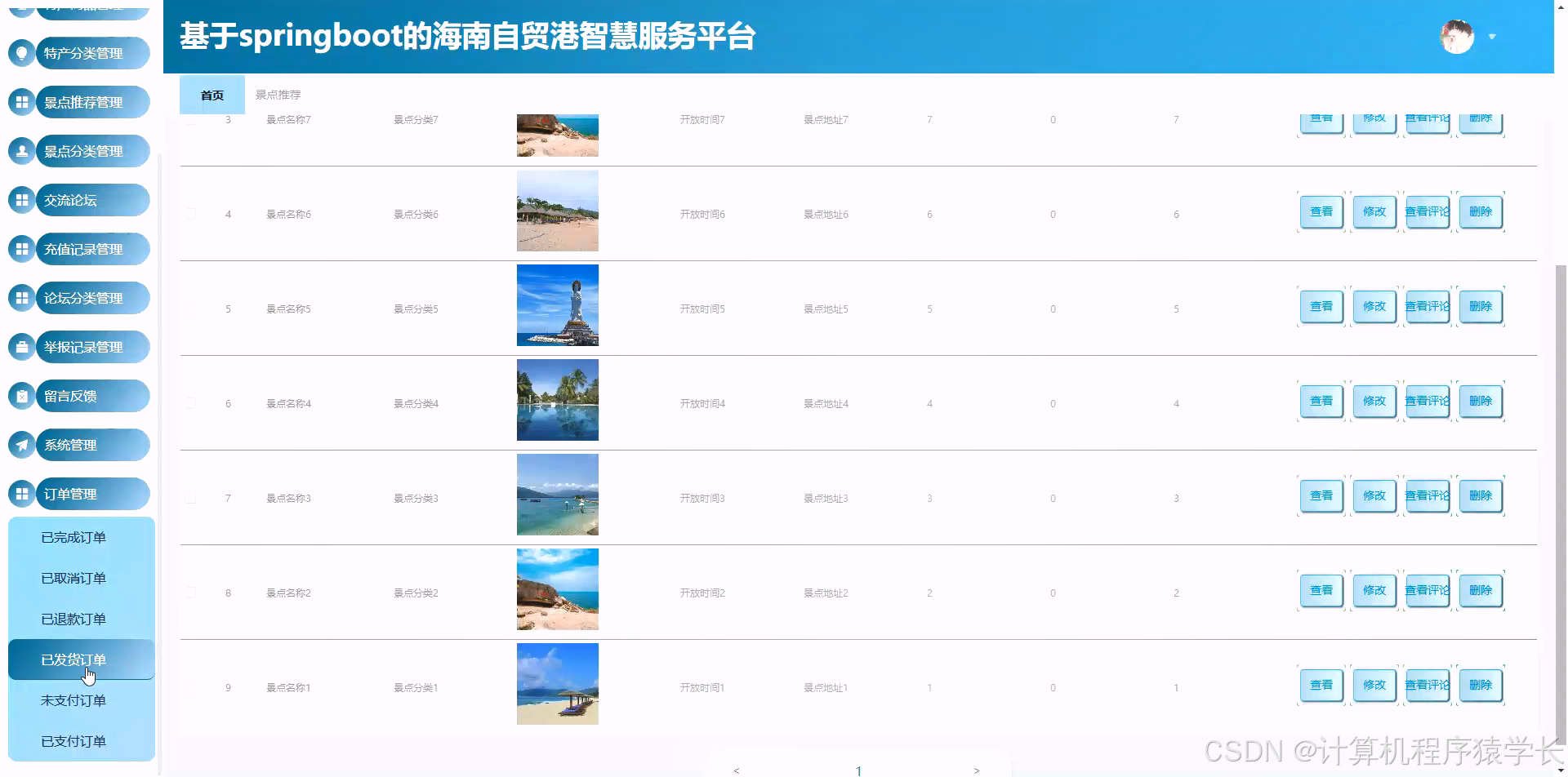The width and height of the screenshot is (1568, 777).
Task: Click 查看 button for 景点名称1
Action: click(x=1321, y=685)
